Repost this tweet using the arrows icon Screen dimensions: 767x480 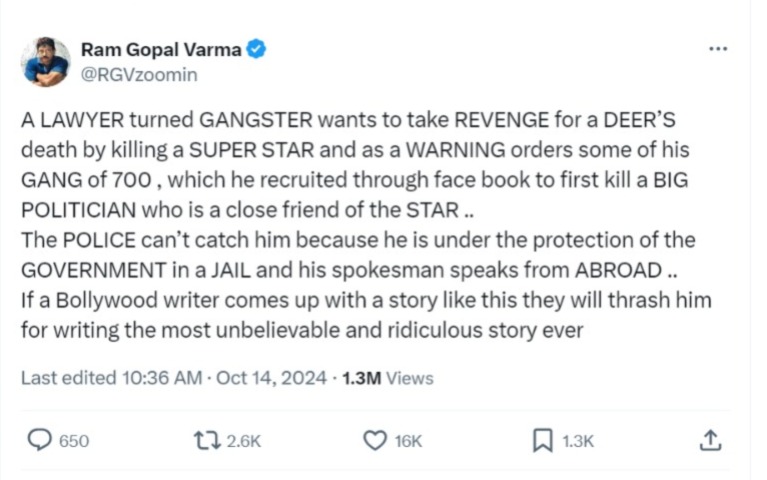(205, 440)
